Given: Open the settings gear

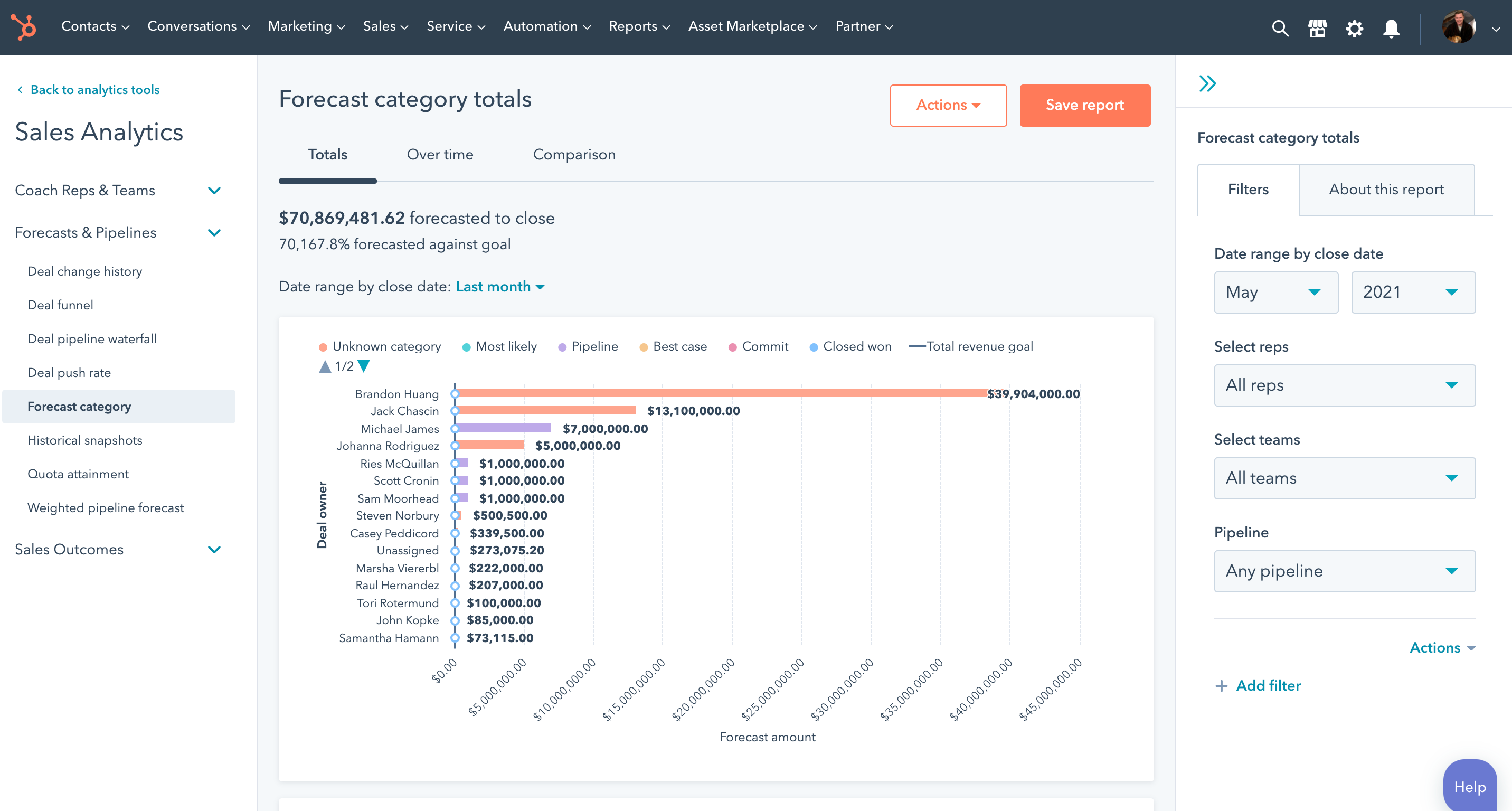Looking at the screenshot, I should [x=1355, y=28].
